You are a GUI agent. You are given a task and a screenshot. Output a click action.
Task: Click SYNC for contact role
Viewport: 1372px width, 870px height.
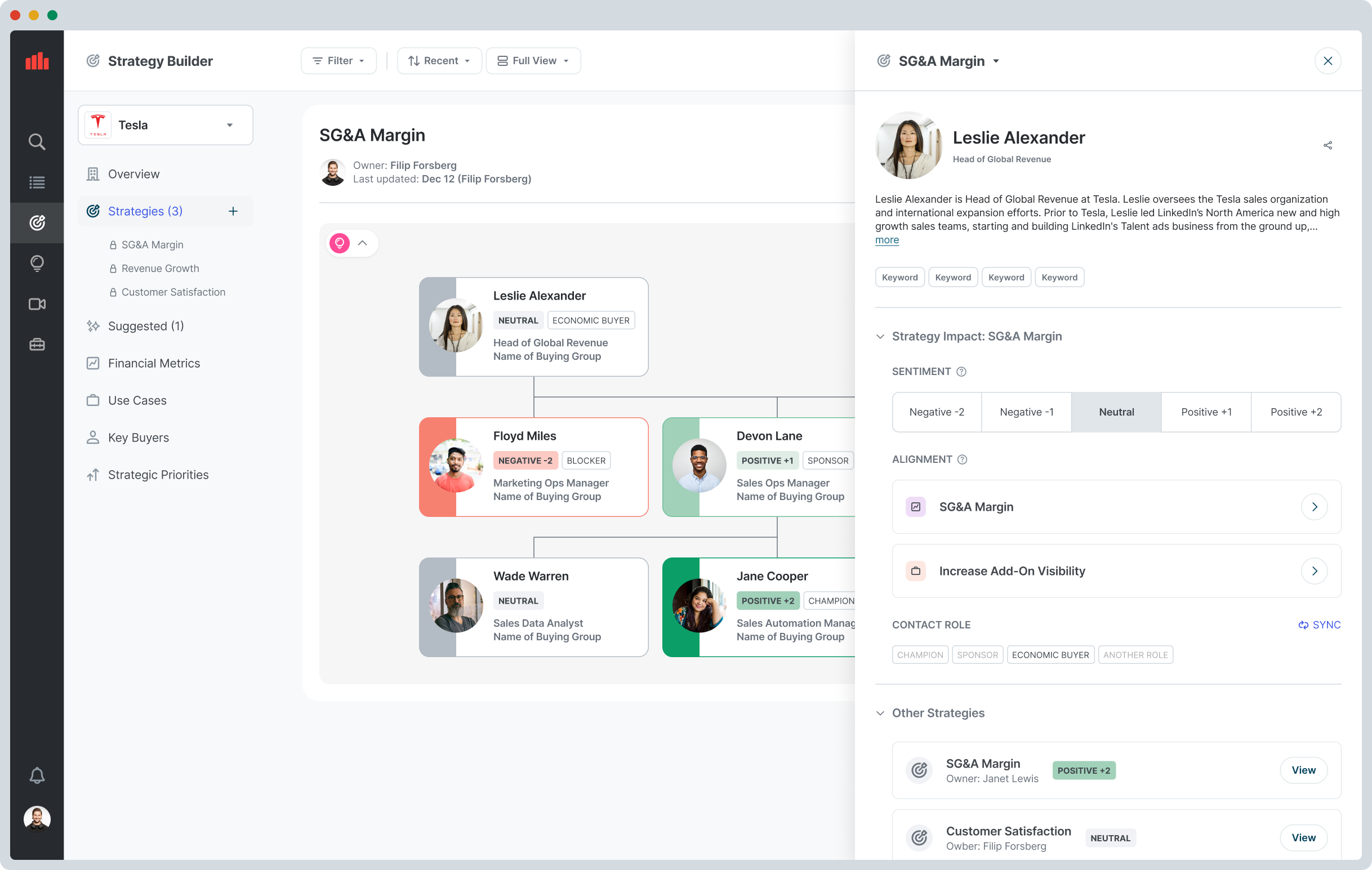click(1318, 625)
